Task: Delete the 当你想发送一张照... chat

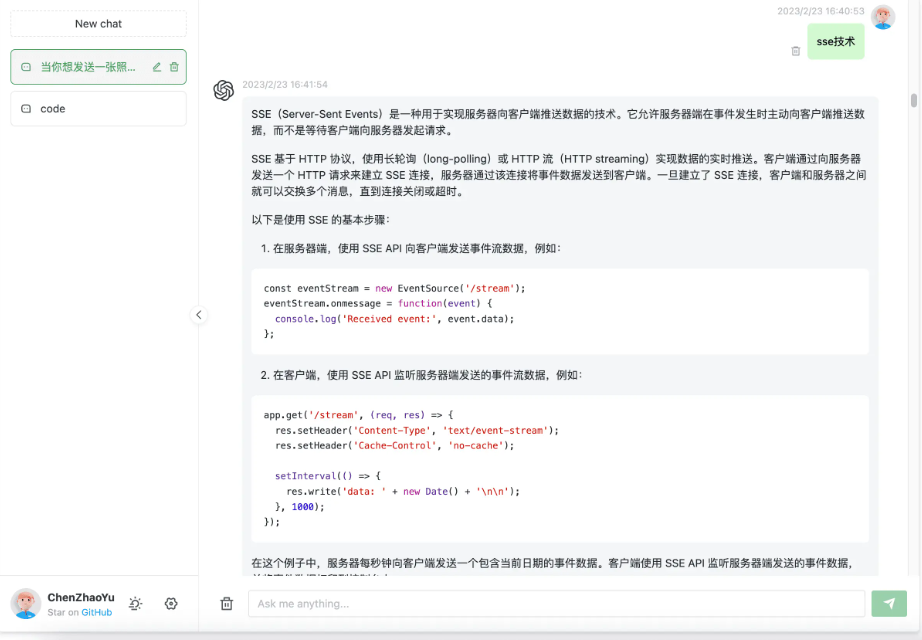Action: click(x=174, y=67)
